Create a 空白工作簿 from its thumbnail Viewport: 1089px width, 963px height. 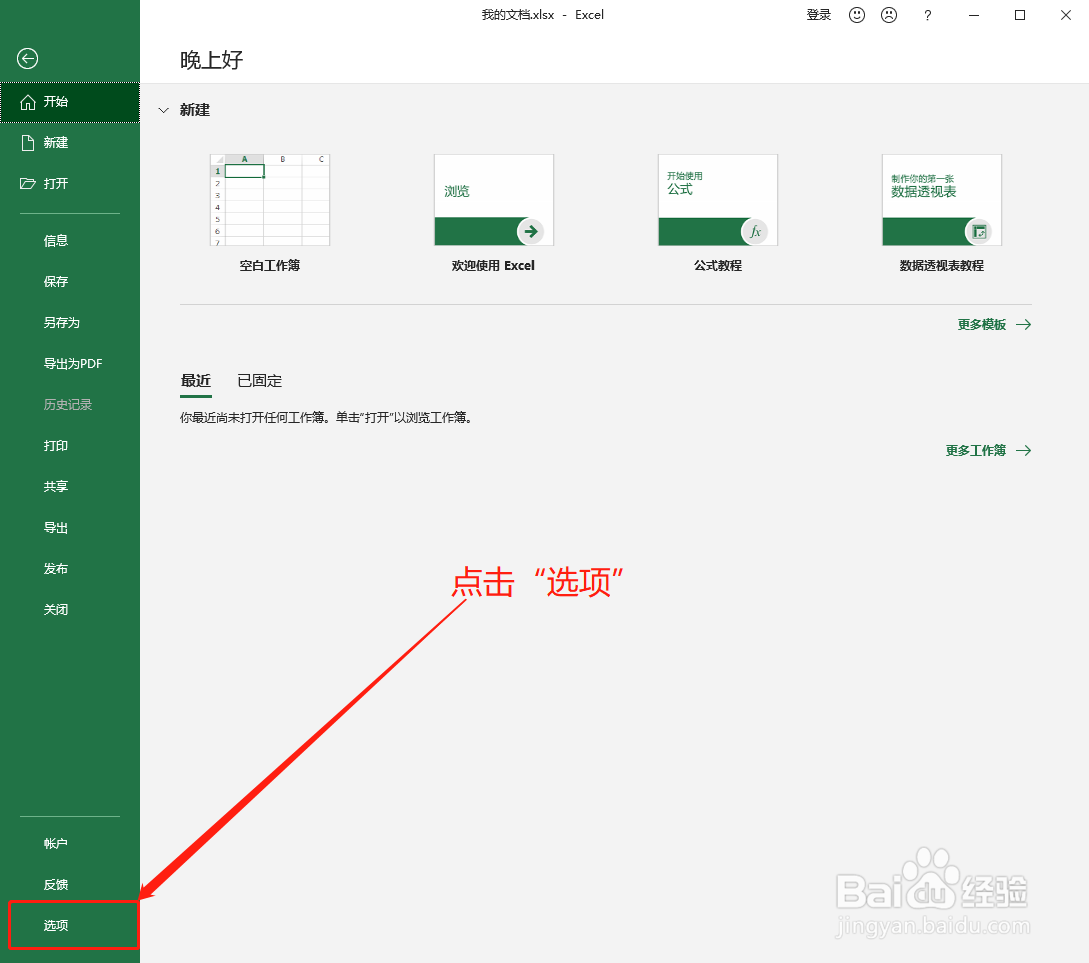tap(270, 200)
